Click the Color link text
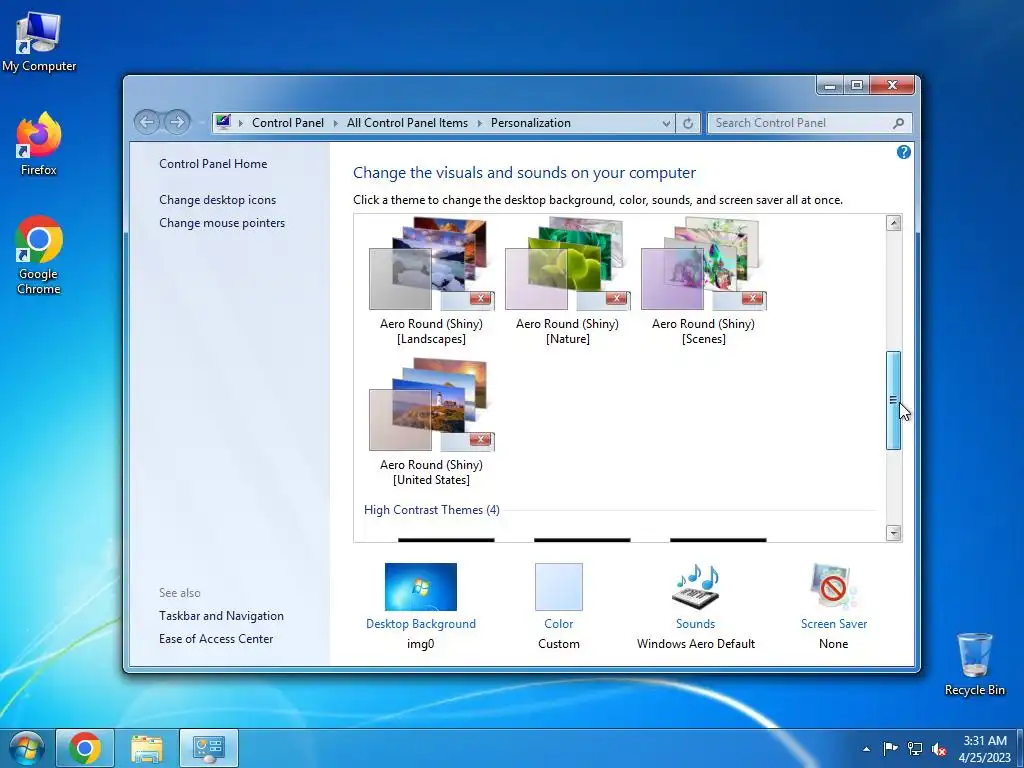 (x=559, y=624)
